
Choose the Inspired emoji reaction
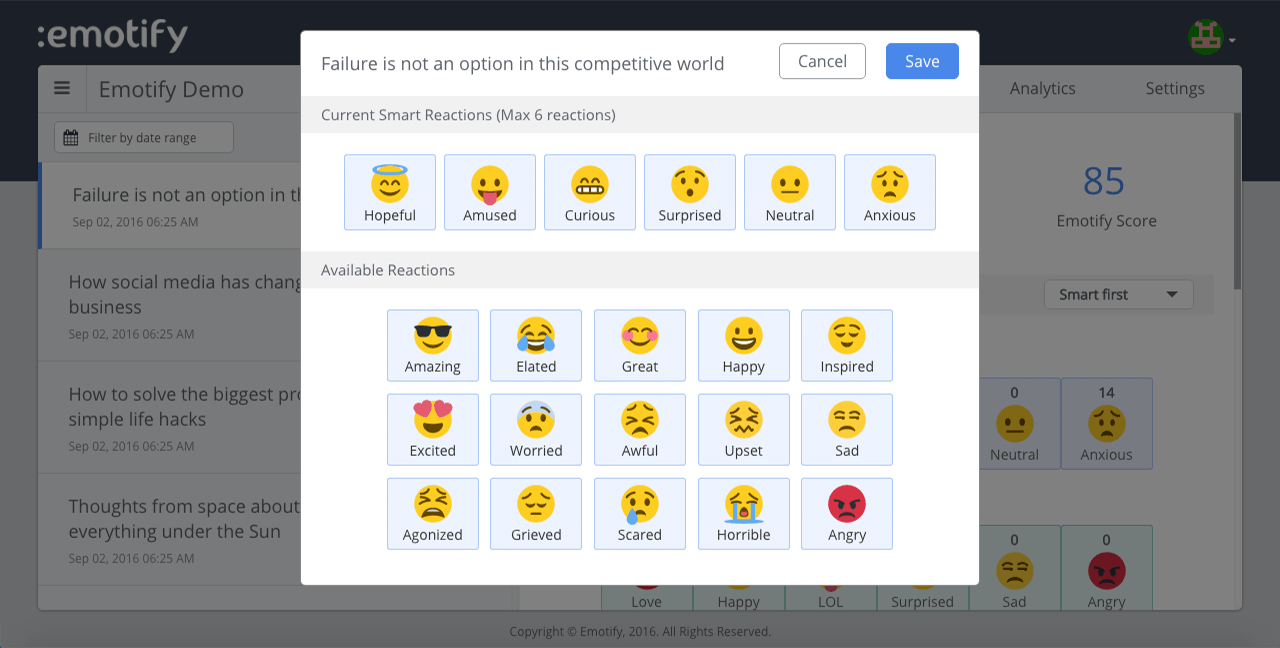tap(846, 345)
